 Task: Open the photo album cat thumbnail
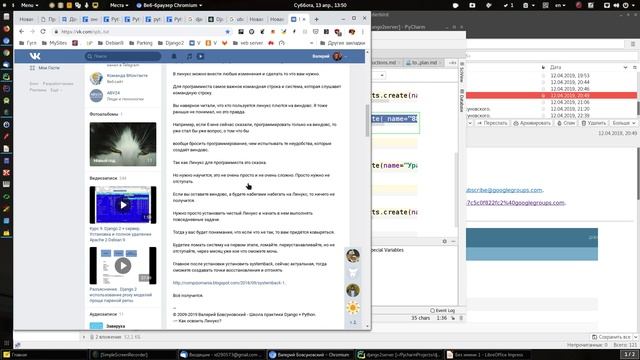(123, 144)
